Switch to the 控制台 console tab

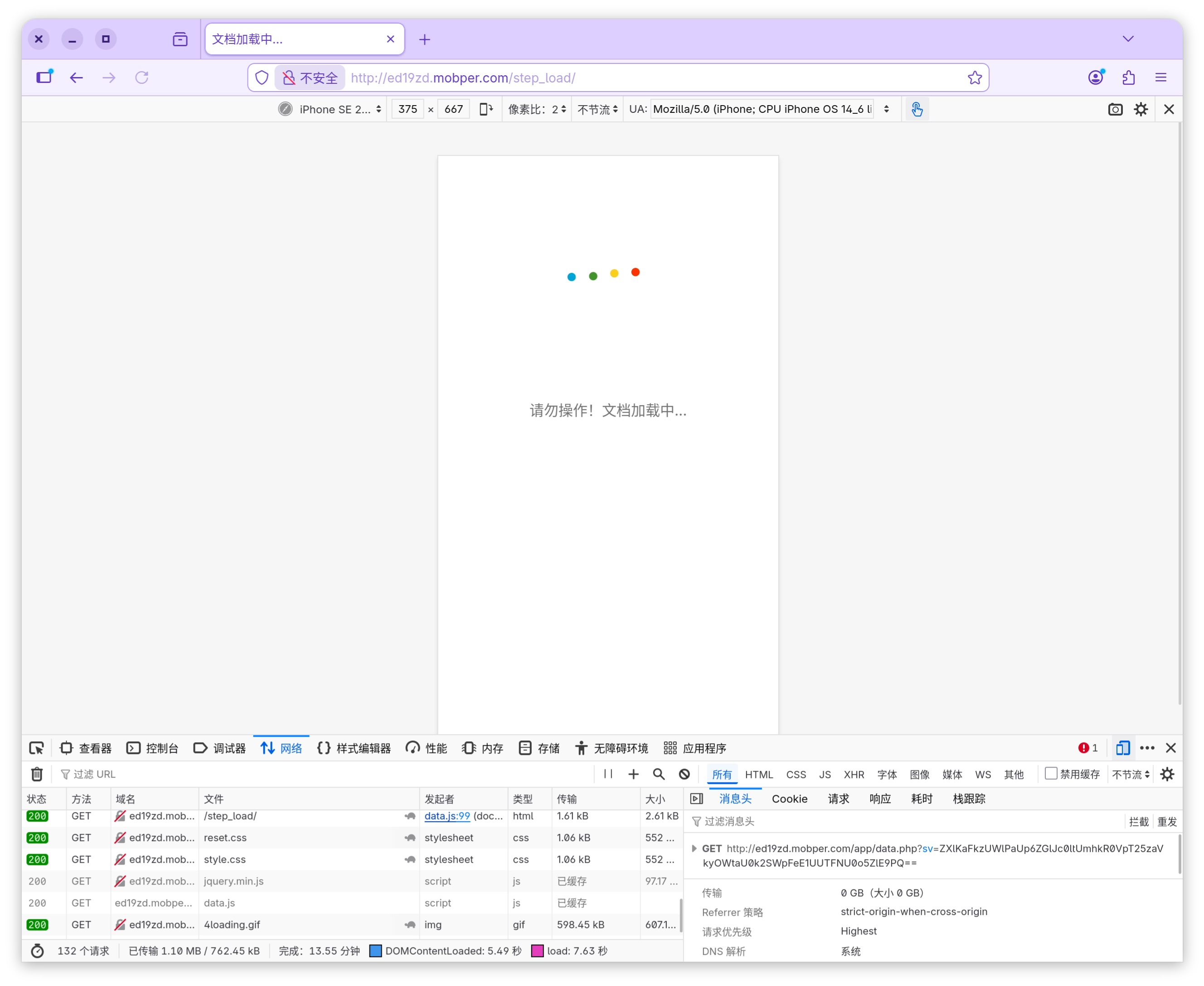point(152,748)
